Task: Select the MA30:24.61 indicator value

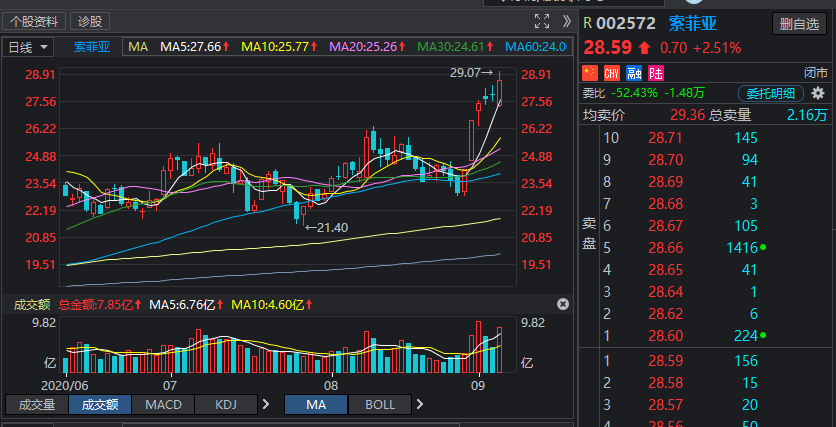Action: click(x=456, y=47)
